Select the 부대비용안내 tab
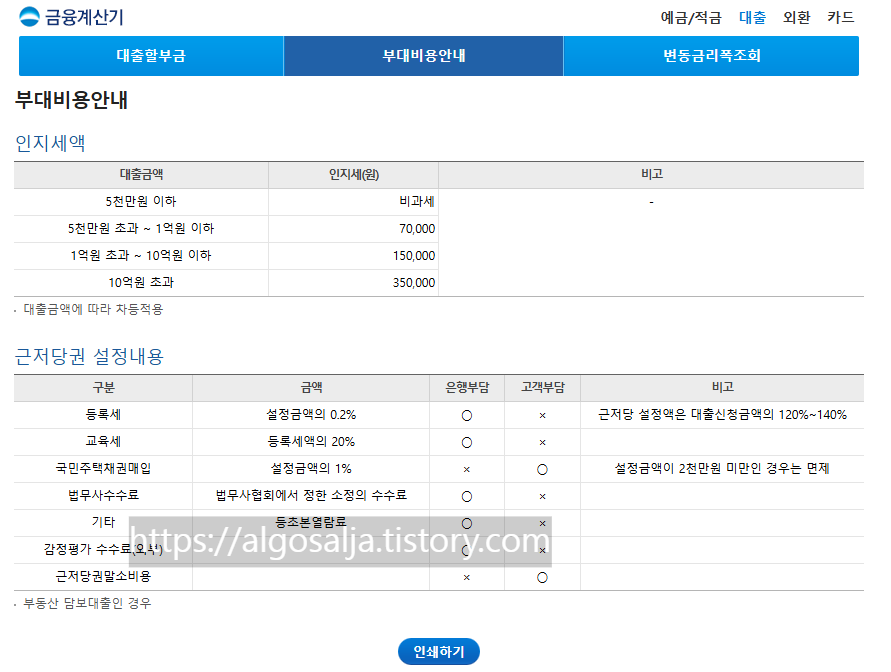 point(423,56)
